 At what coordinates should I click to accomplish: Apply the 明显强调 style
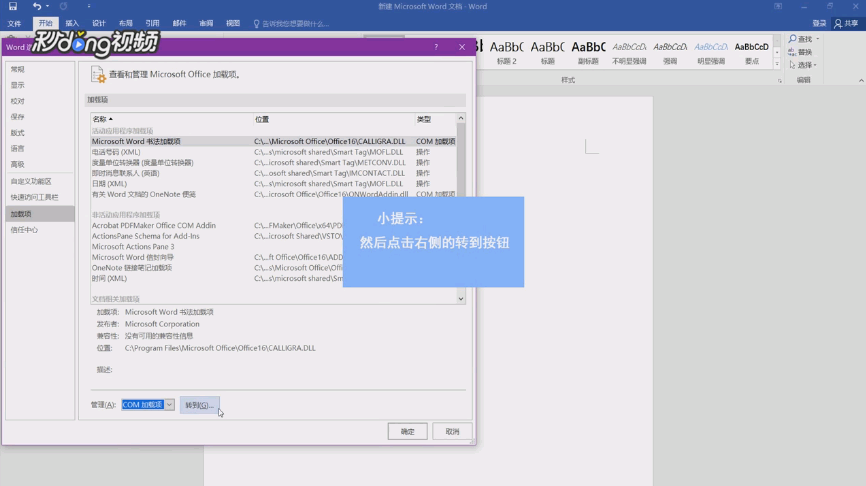coord(711,52)
